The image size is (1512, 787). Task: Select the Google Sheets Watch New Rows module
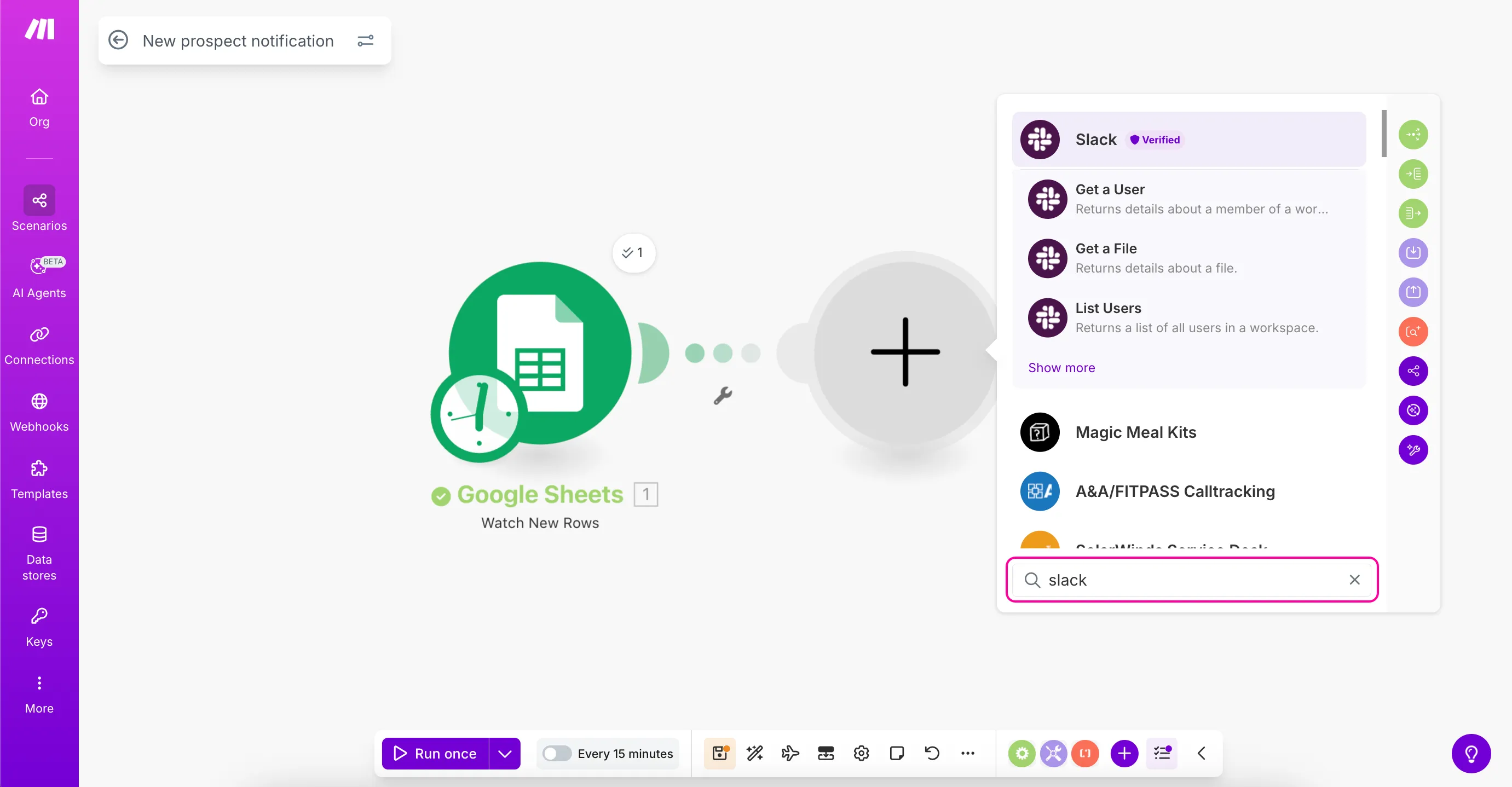coord(540,354)
